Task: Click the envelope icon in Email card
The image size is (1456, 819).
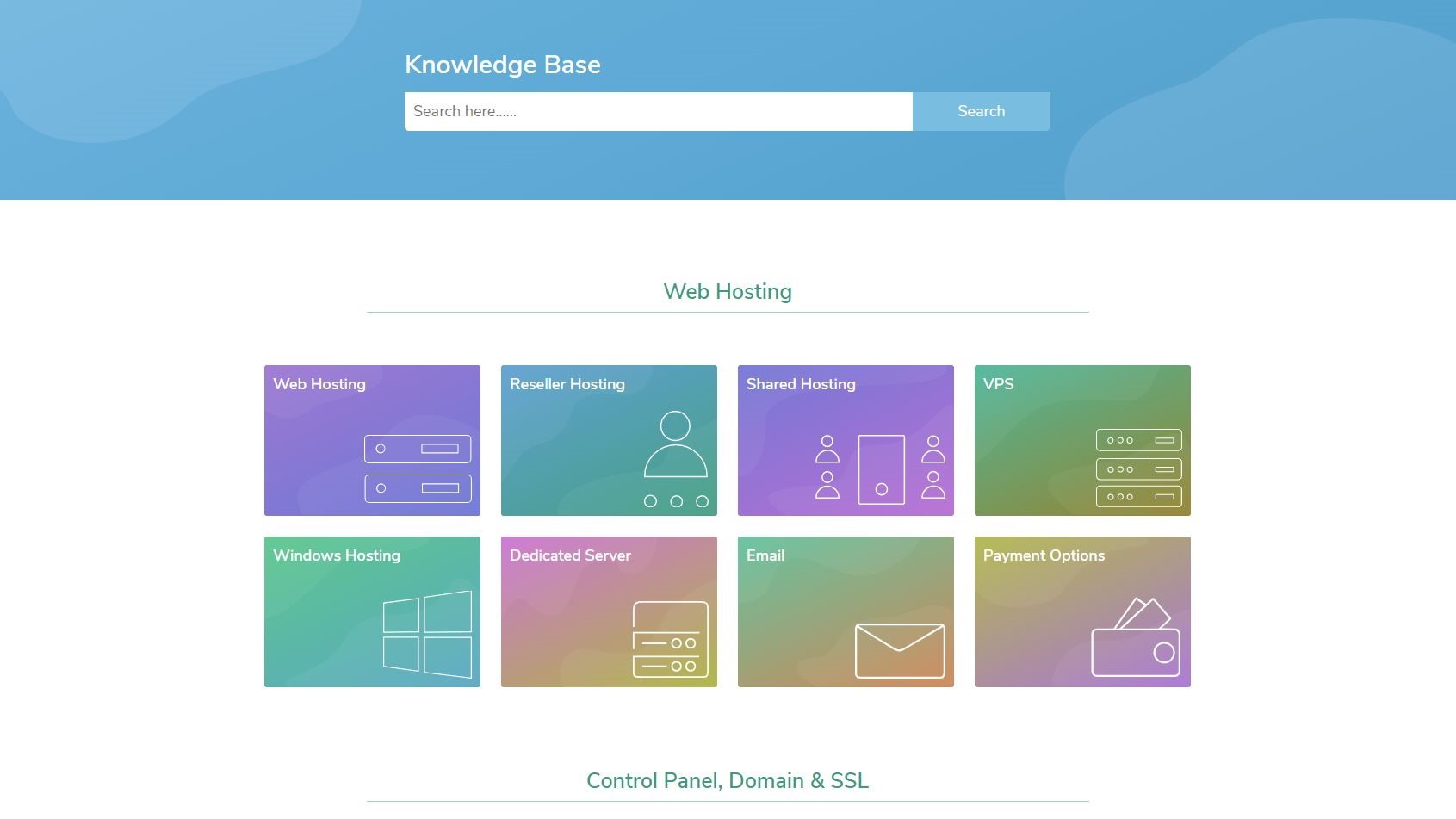Action: tap(900, 650)
